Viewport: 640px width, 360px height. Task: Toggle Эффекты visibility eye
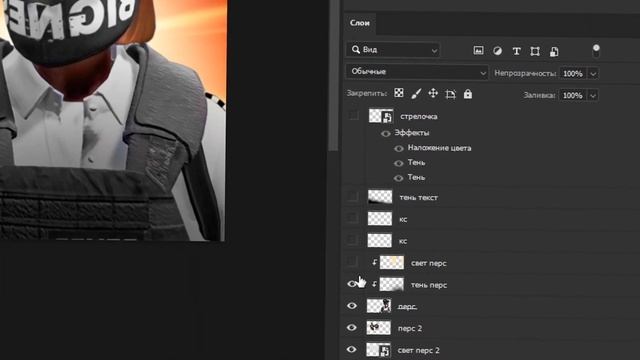click(x=386, y=133)
